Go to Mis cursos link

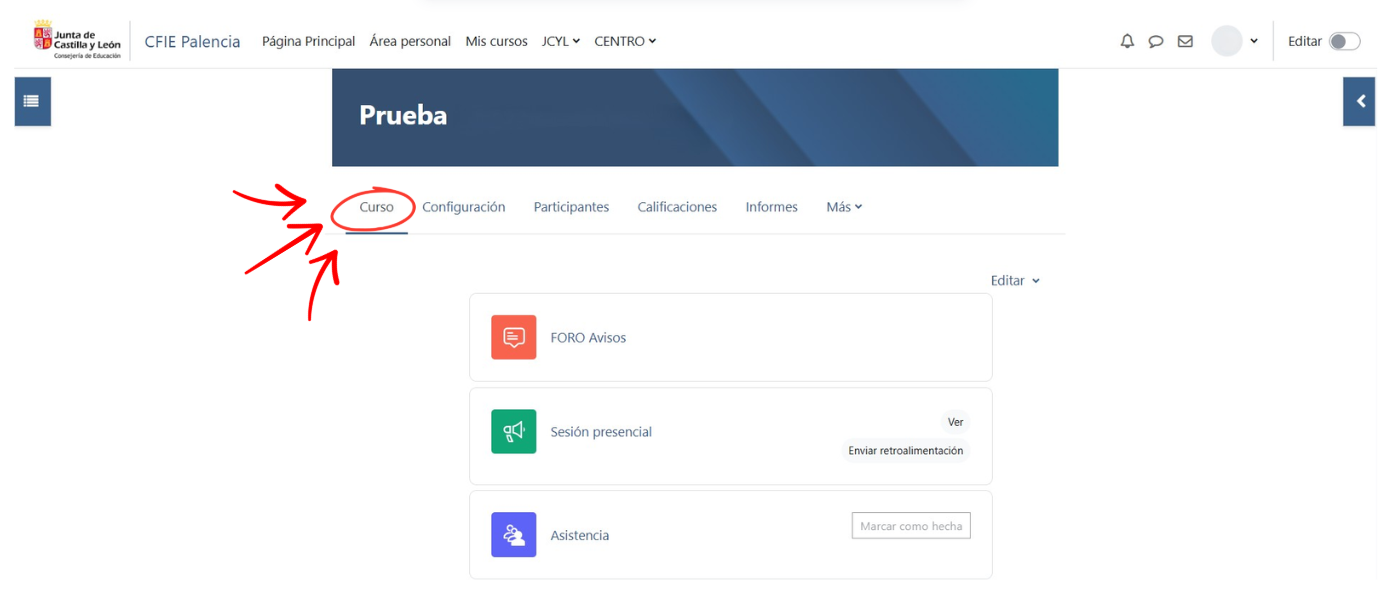(496, 41)
